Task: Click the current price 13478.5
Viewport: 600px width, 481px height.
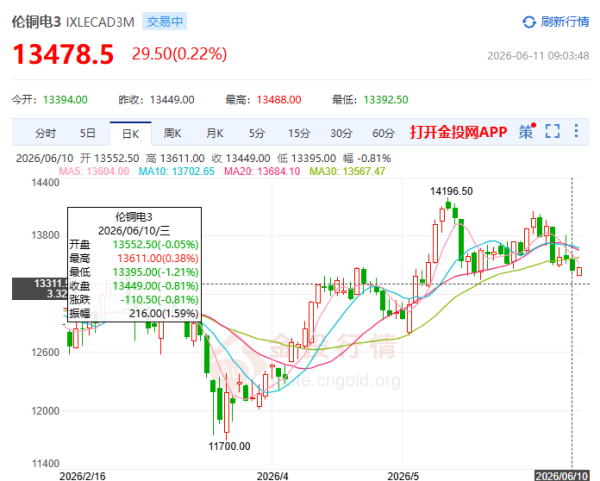Action: click(x=63, y=54)
